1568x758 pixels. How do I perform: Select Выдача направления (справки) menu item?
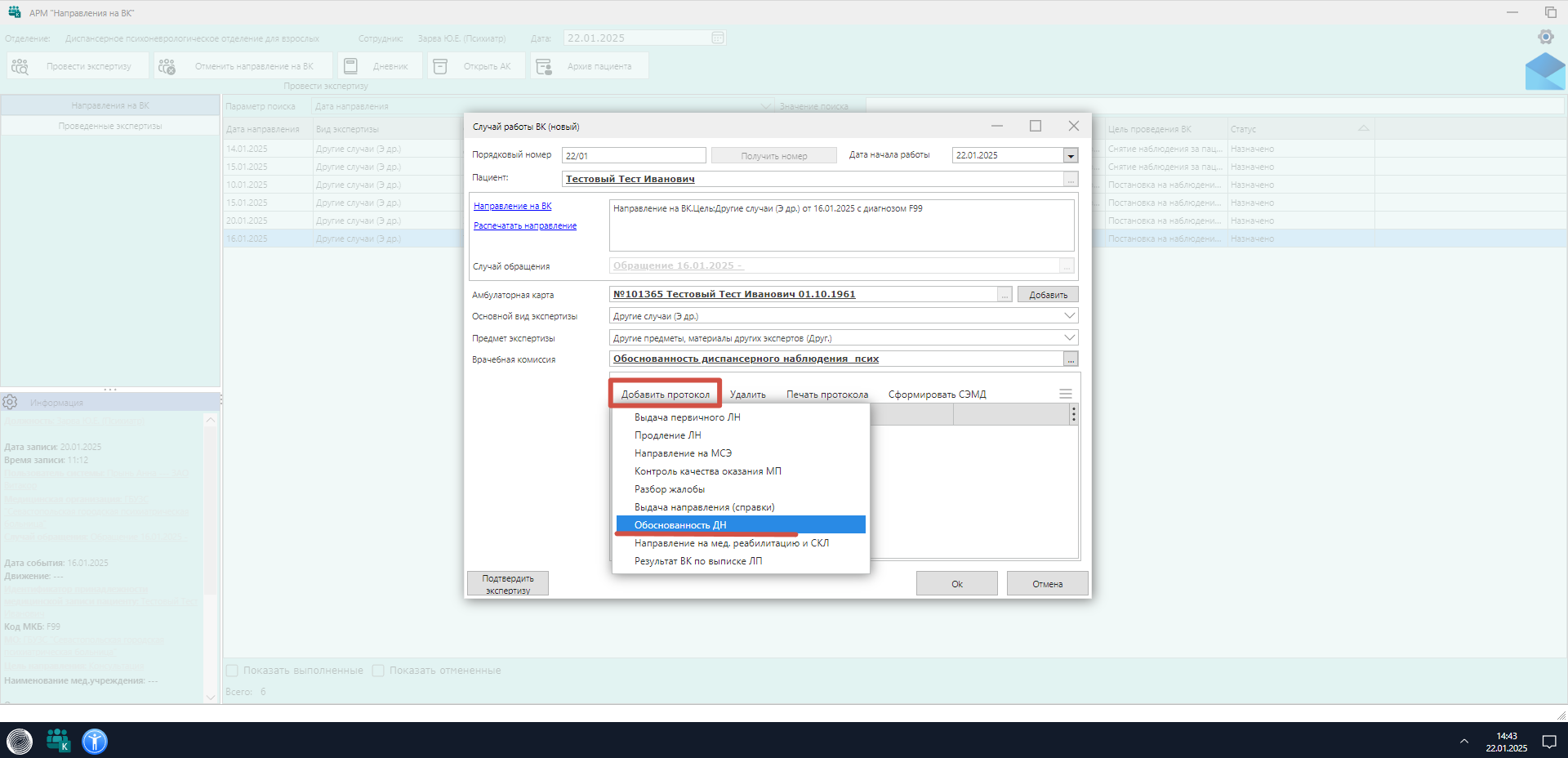pyautogui.click(x=741, y=507)
